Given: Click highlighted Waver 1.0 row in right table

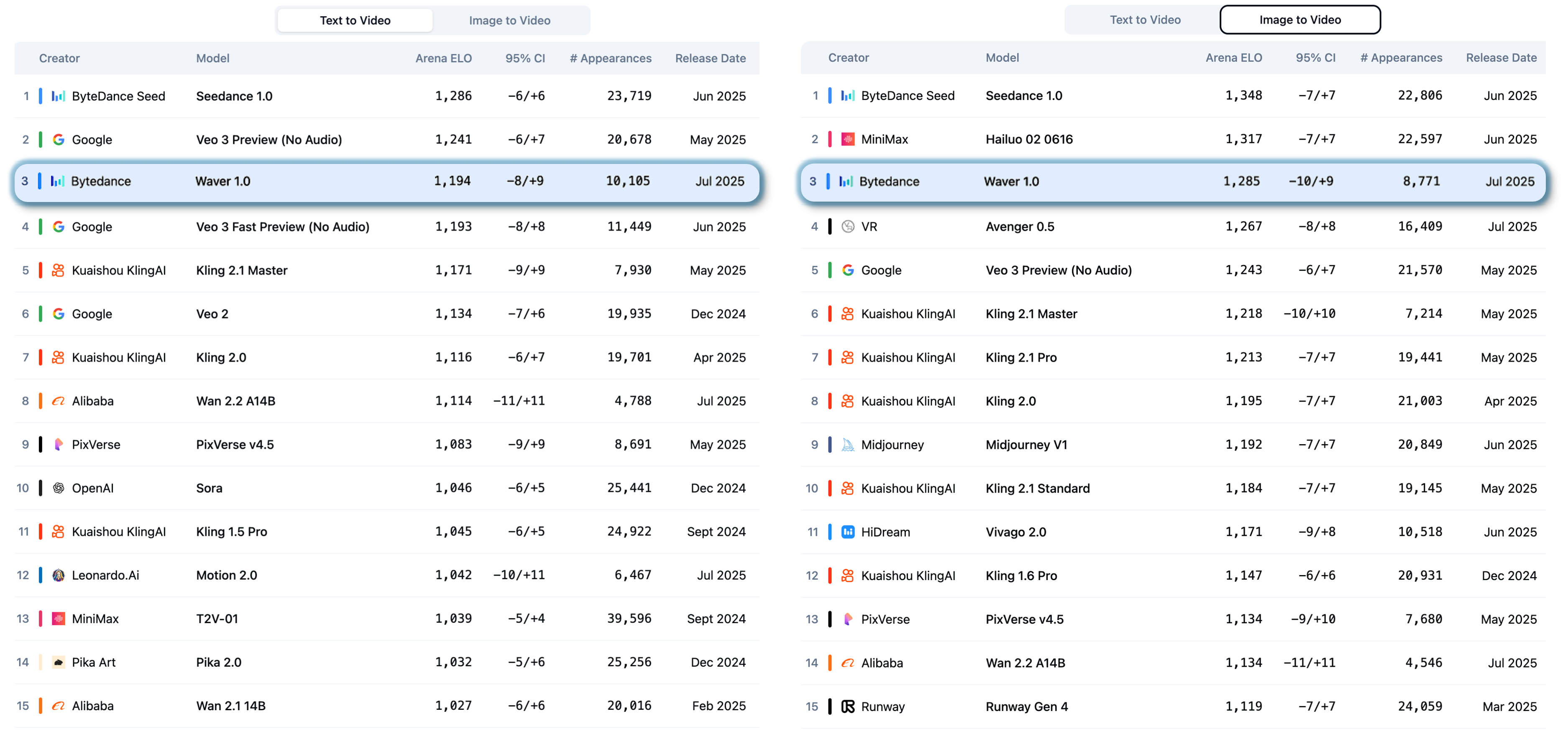Looking at the screenshot, I should (x=1173, y=182).
